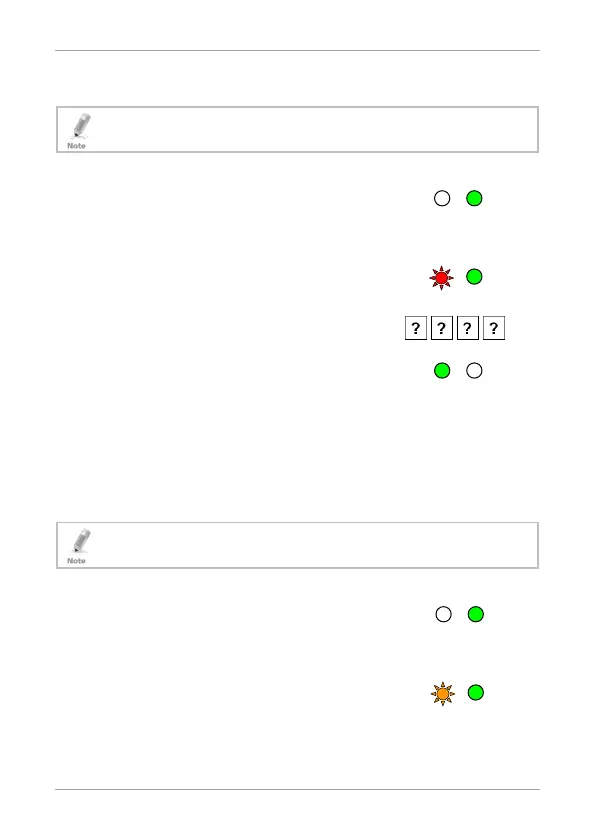Click the unlit LED circle just under the upper note box

click(442, 198)
